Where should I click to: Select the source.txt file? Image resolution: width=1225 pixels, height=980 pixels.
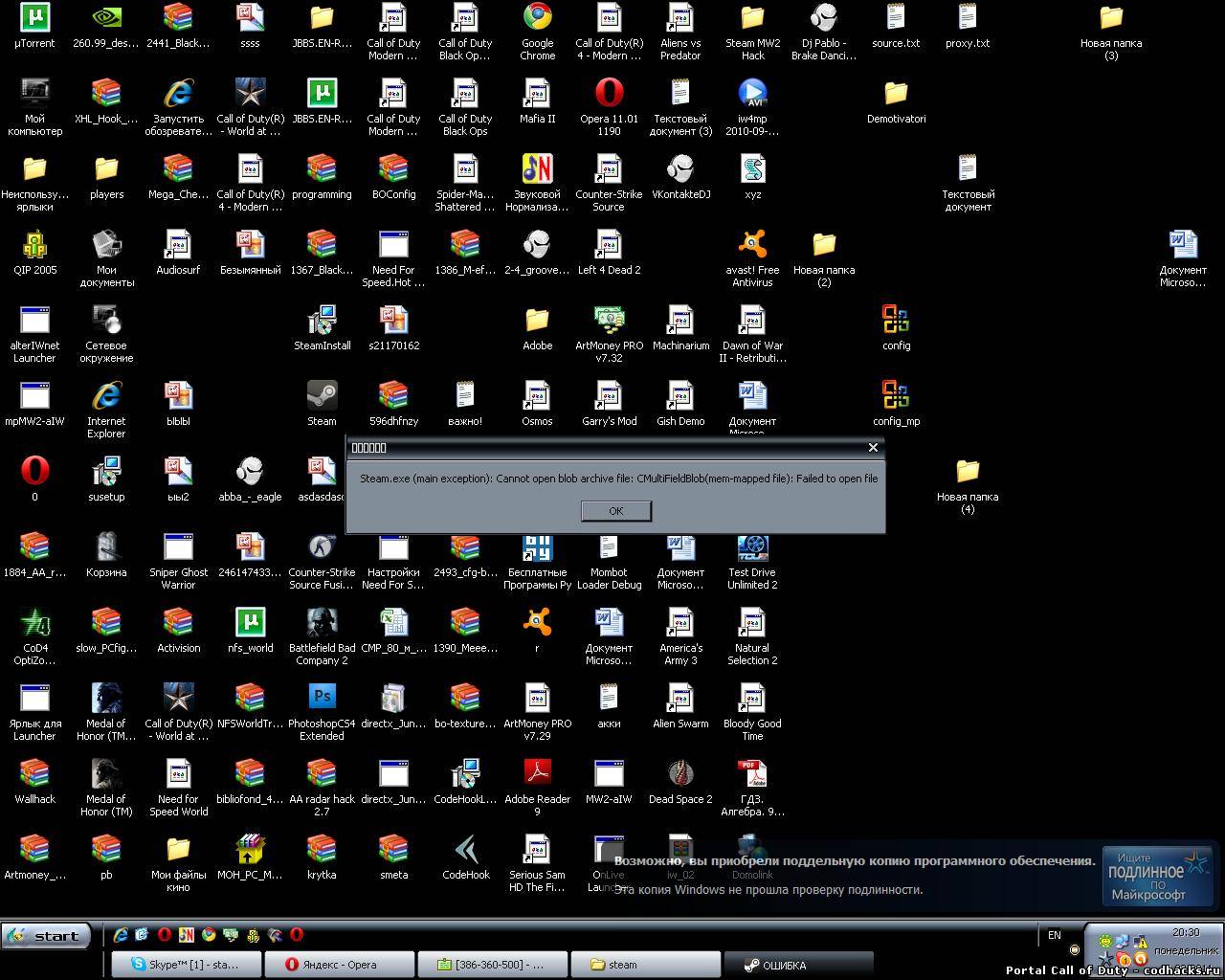coord(896,26)
